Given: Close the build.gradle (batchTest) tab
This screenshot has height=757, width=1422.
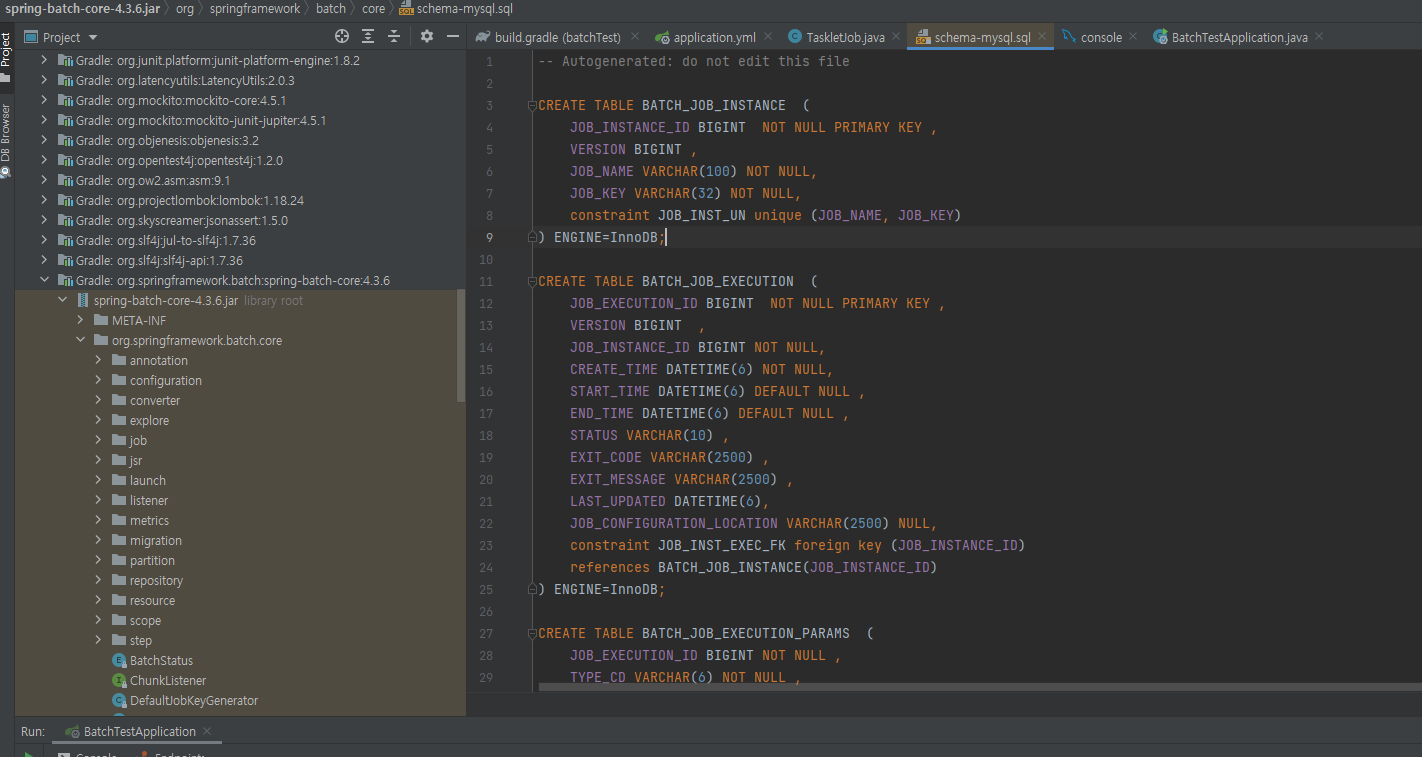Looking at the screenshot, I should click(635, 37).
